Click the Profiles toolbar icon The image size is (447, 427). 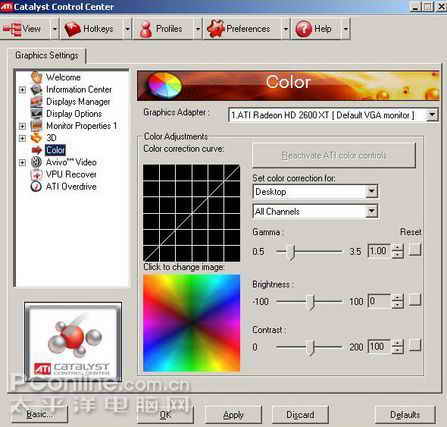146,29
